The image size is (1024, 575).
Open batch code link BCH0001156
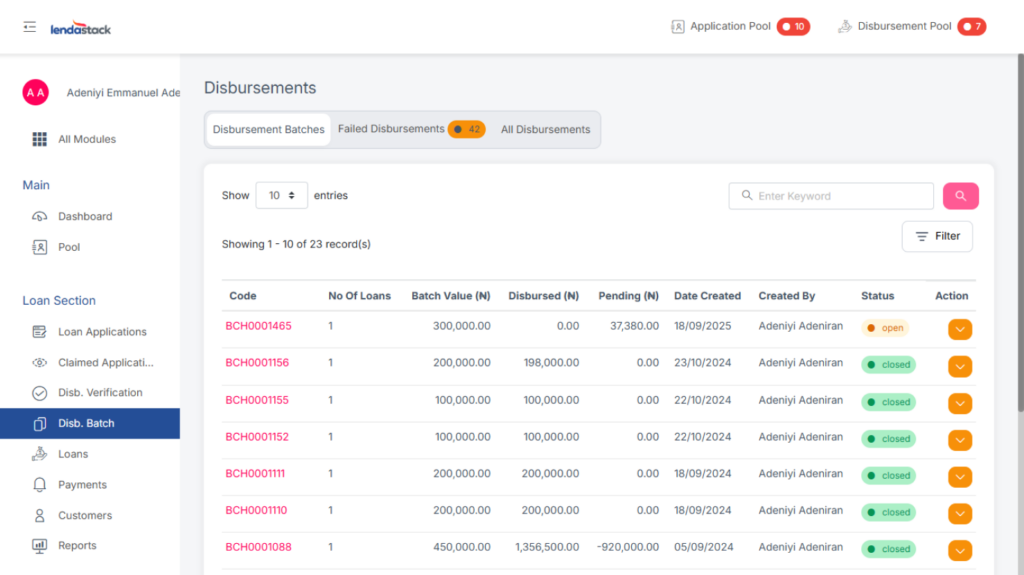(x=257, y=363)
